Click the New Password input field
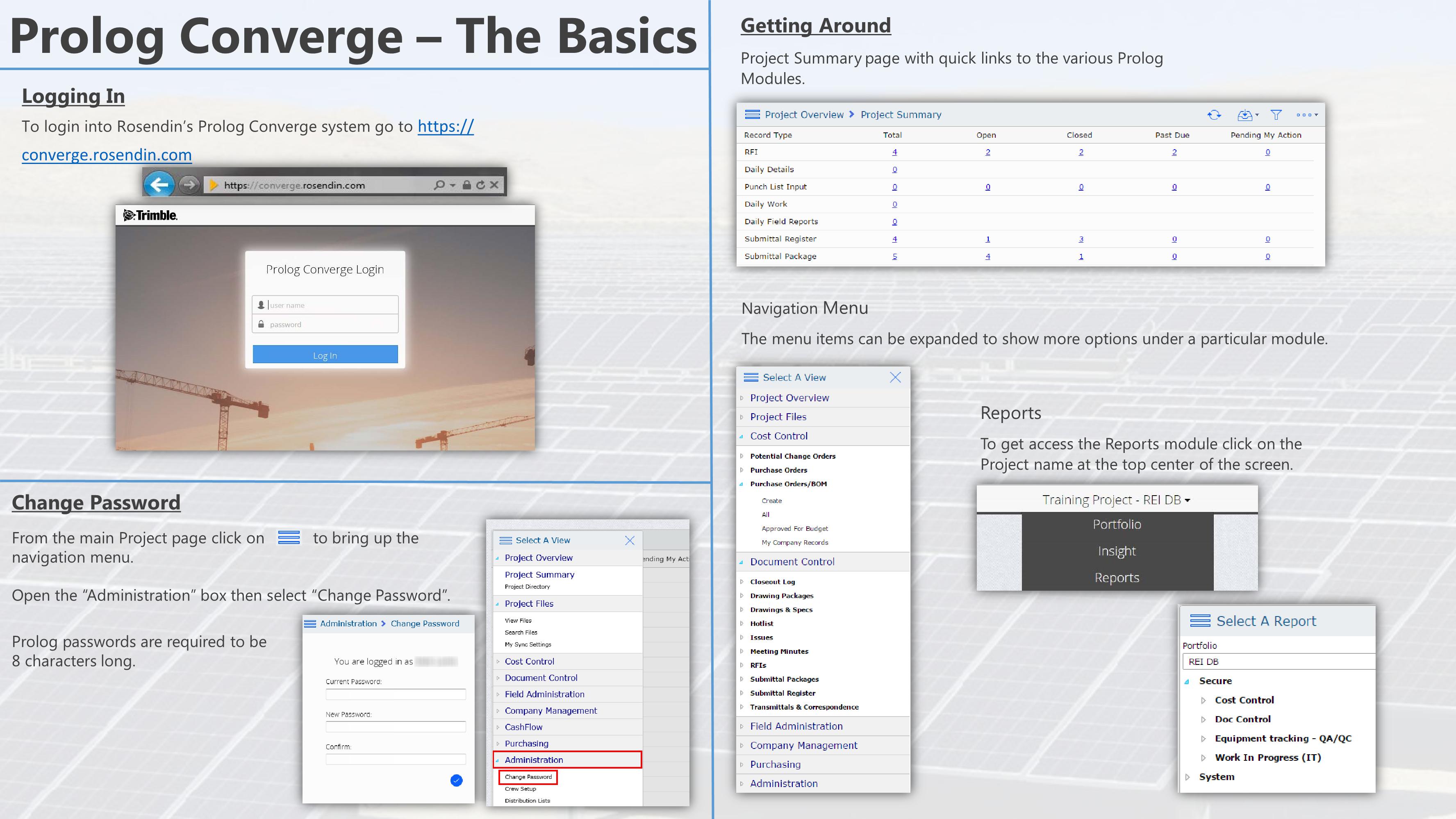Image resolution: width=1456 pixels, height=819 pixels. point(396,726)
